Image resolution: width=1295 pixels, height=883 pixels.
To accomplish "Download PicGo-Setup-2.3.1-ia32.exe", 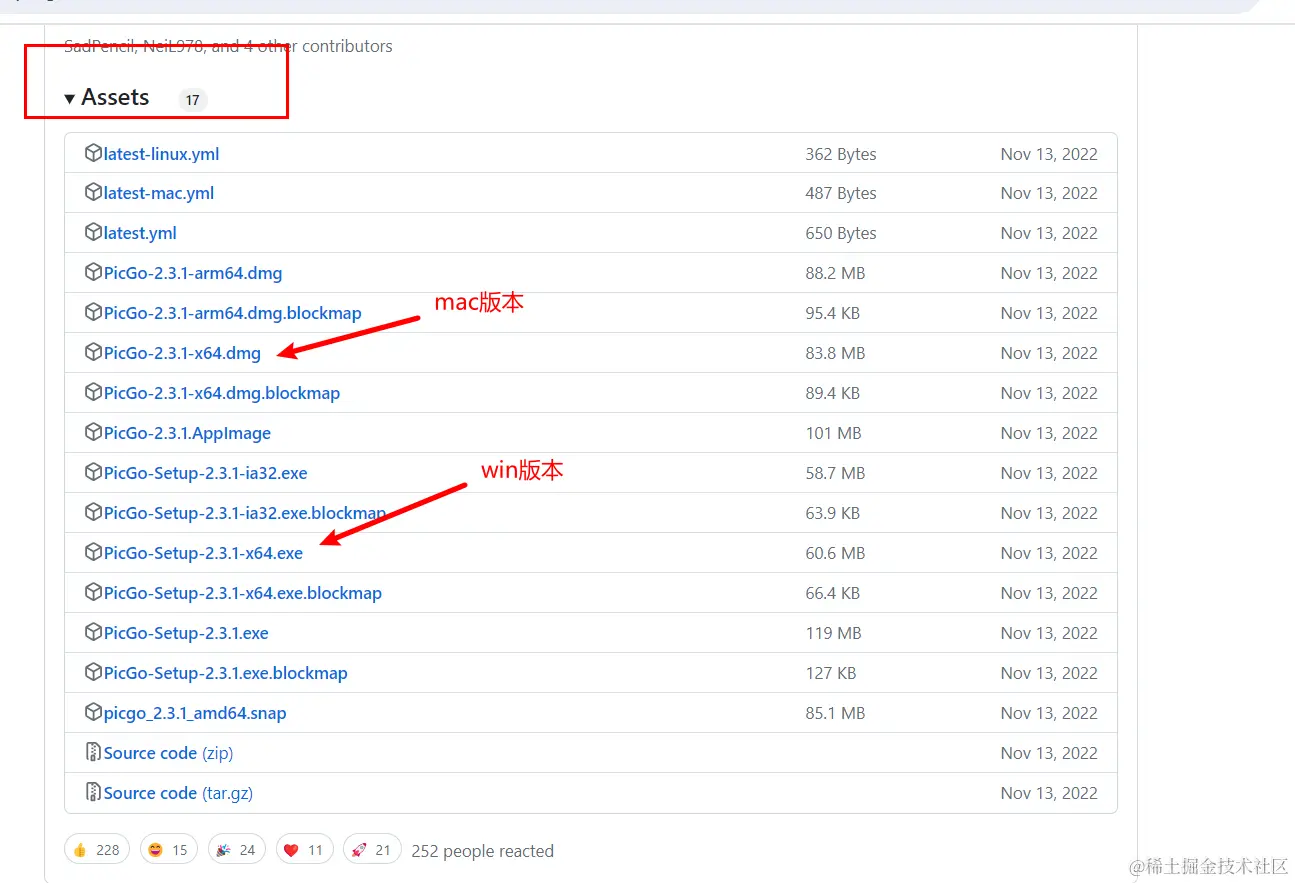I will (206, 473).
